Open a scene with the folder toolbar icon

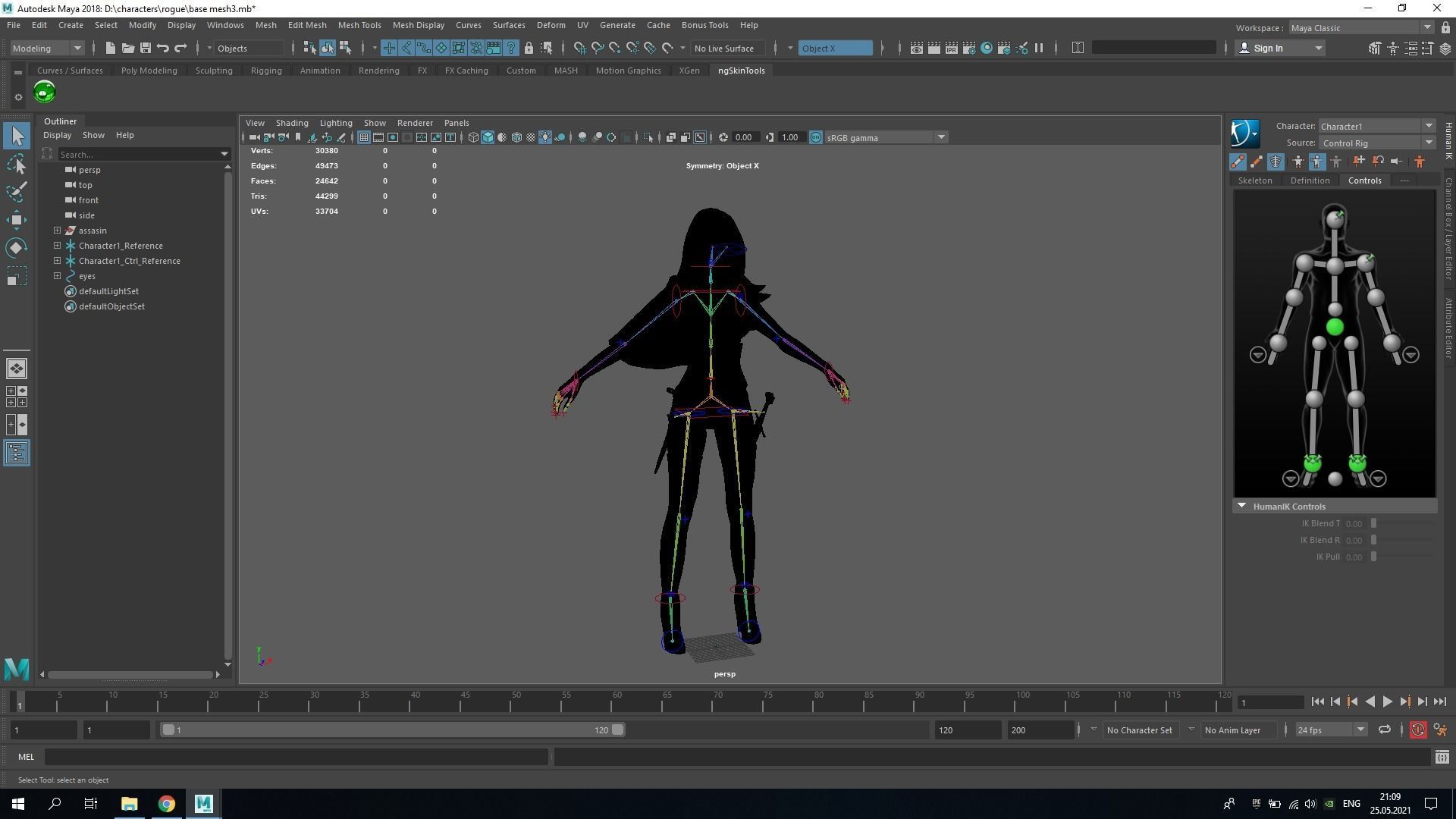coord(128,48)
